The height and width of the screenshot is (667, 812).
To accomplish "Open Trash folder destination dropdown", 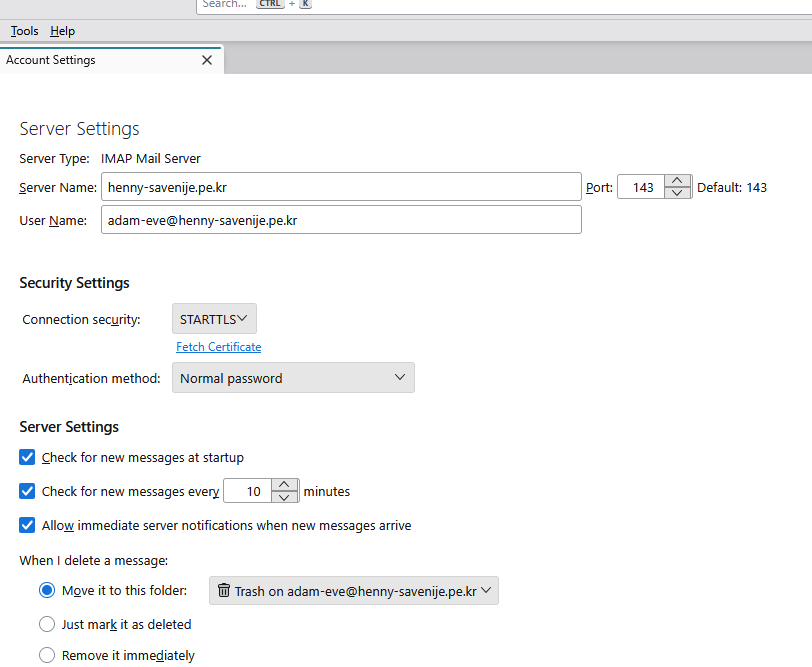I will pos(354,591).
